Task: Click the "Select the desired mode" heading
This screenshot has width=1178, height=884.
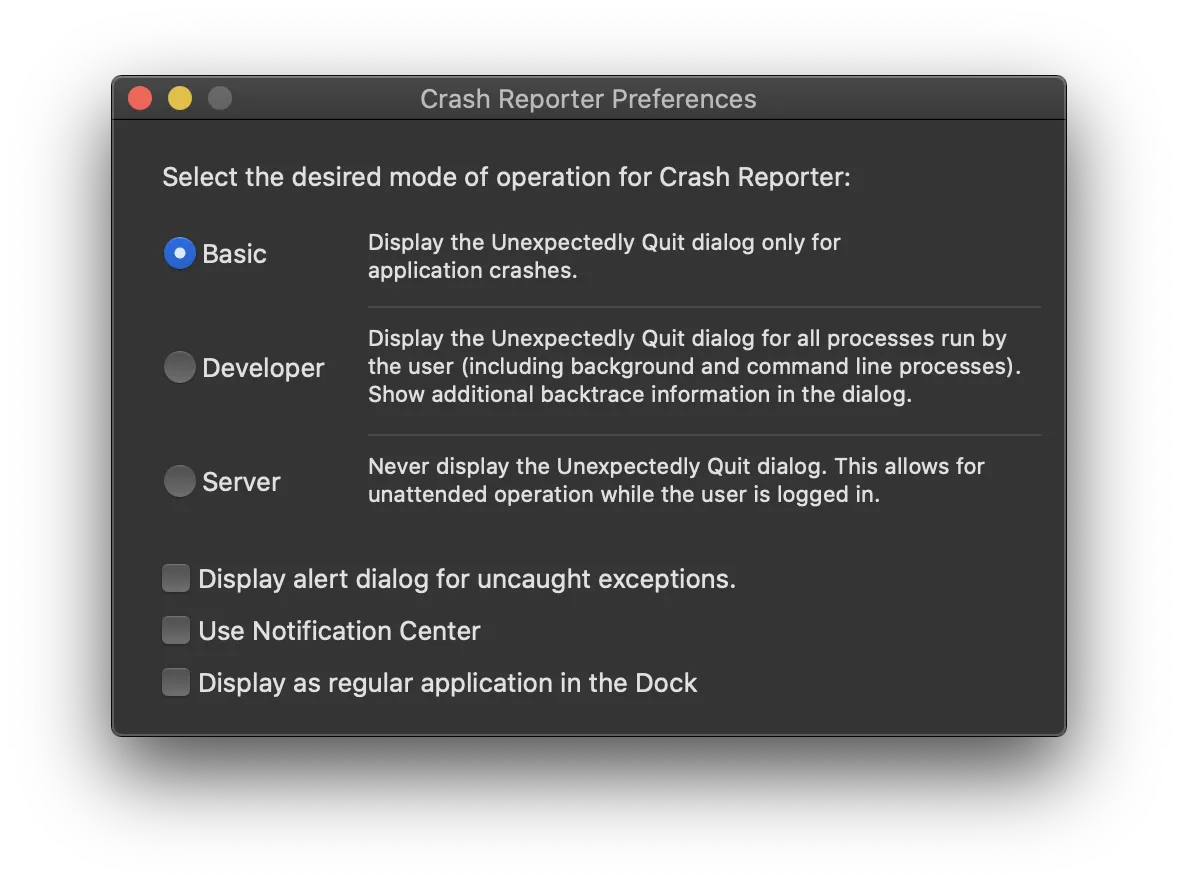Action: click(x=506, y=177)
